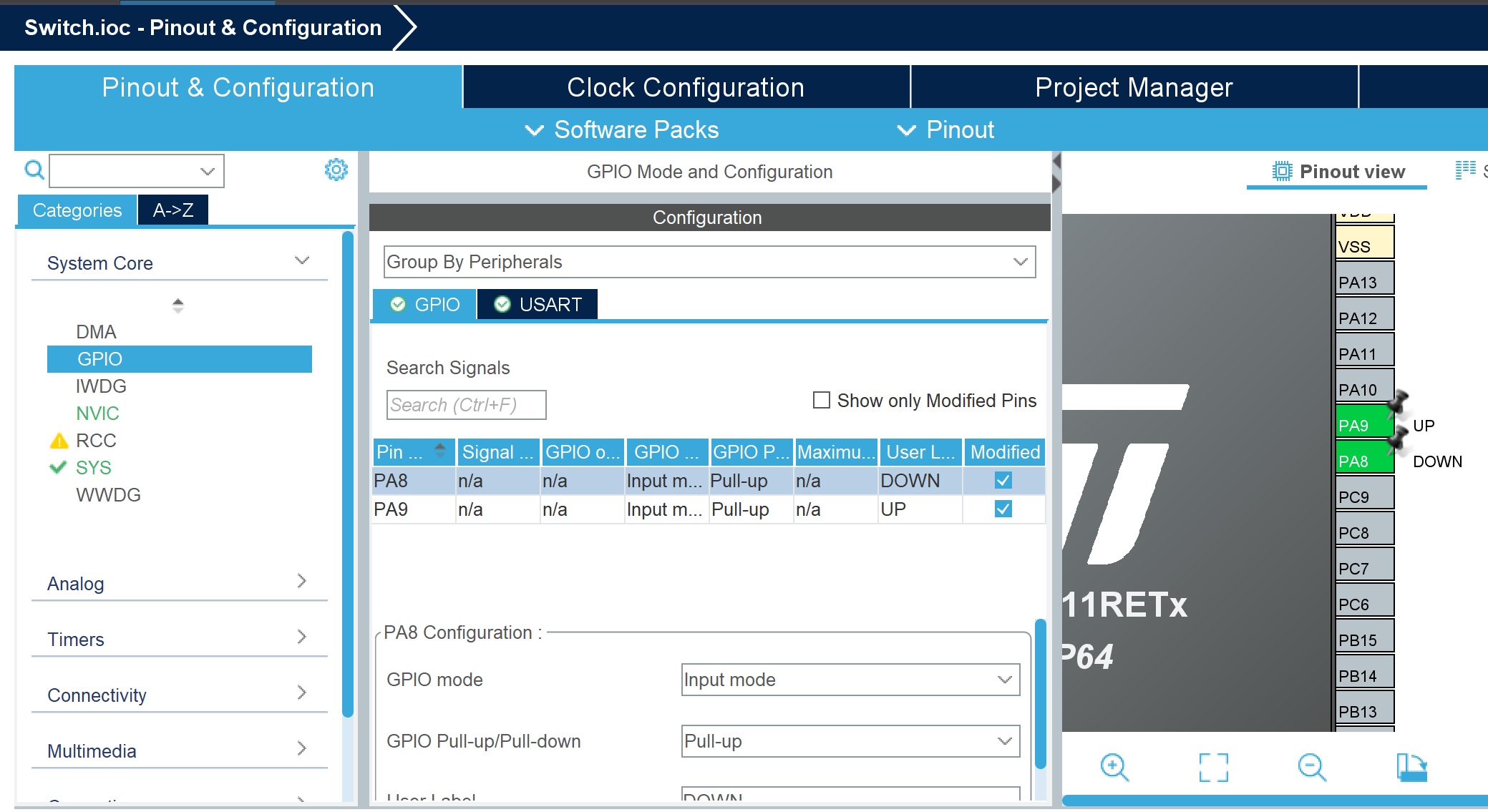Click the System view grid icon

click(x=1465, y=170)
